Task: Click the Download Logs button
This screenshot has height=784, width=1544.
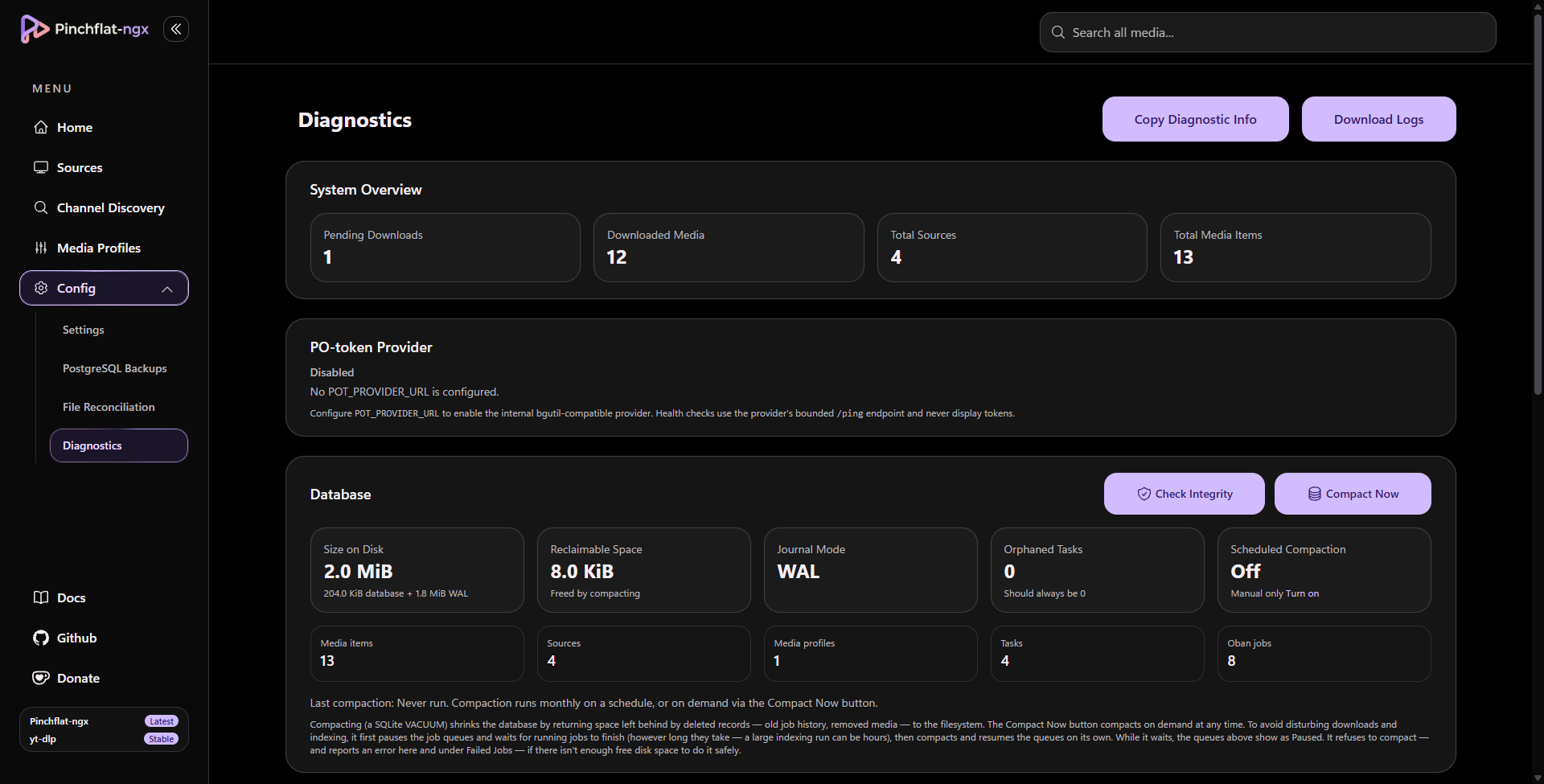Action: [1379, 119]
